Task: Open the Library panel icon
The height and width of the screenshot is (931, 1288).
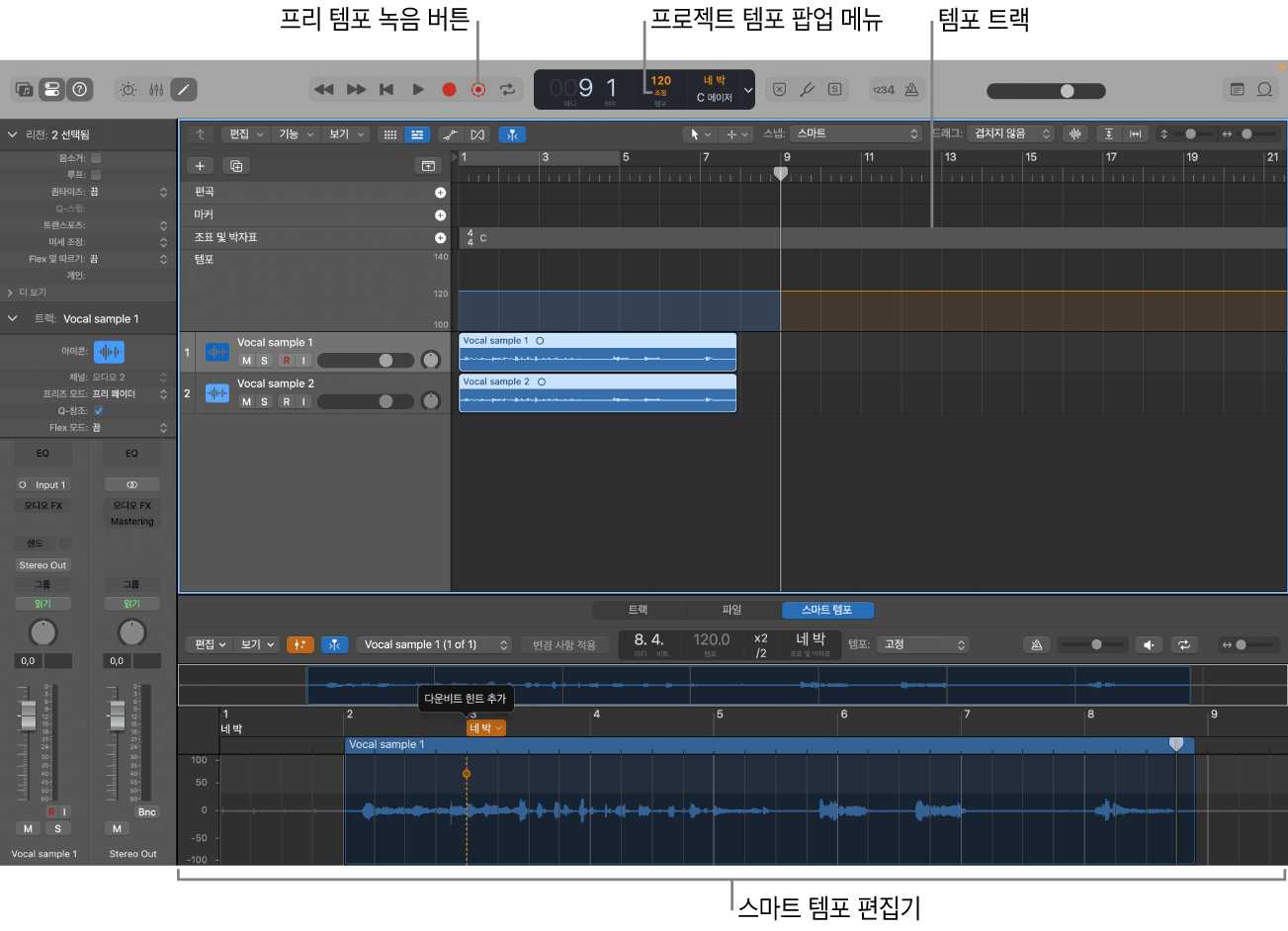Action: point(25,90)
